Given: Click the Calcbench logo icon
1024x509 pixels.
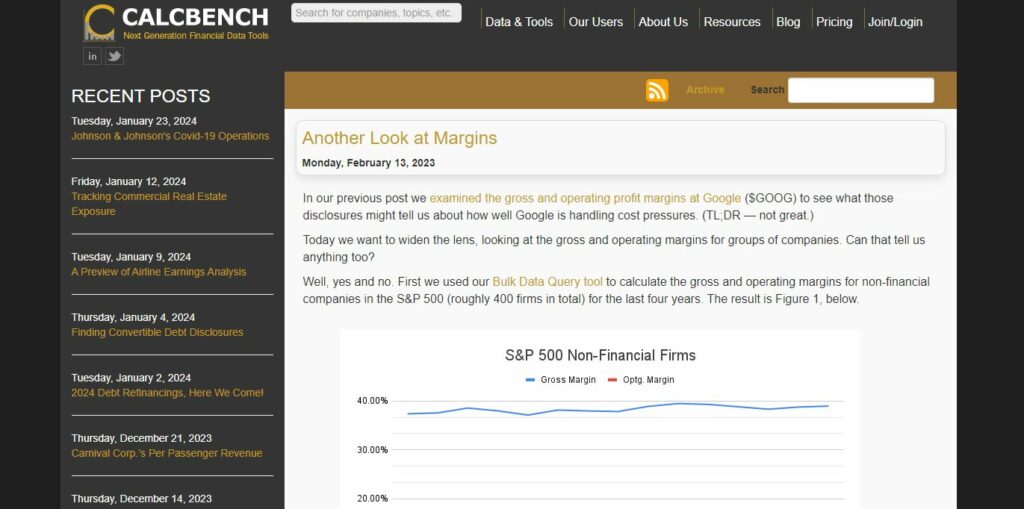Looking at the screenshot, I should pos(99,22).
